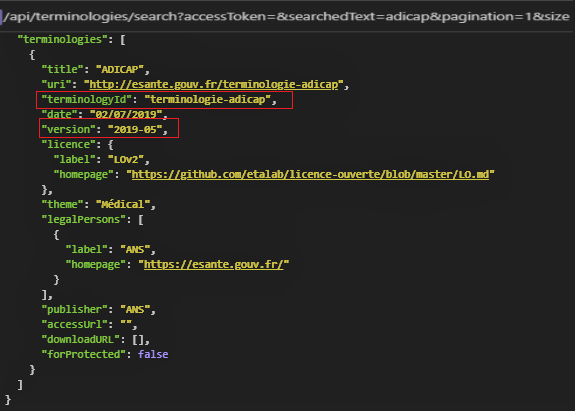
Task: Select the "terminologie-adicap" value
Action: 208,100
